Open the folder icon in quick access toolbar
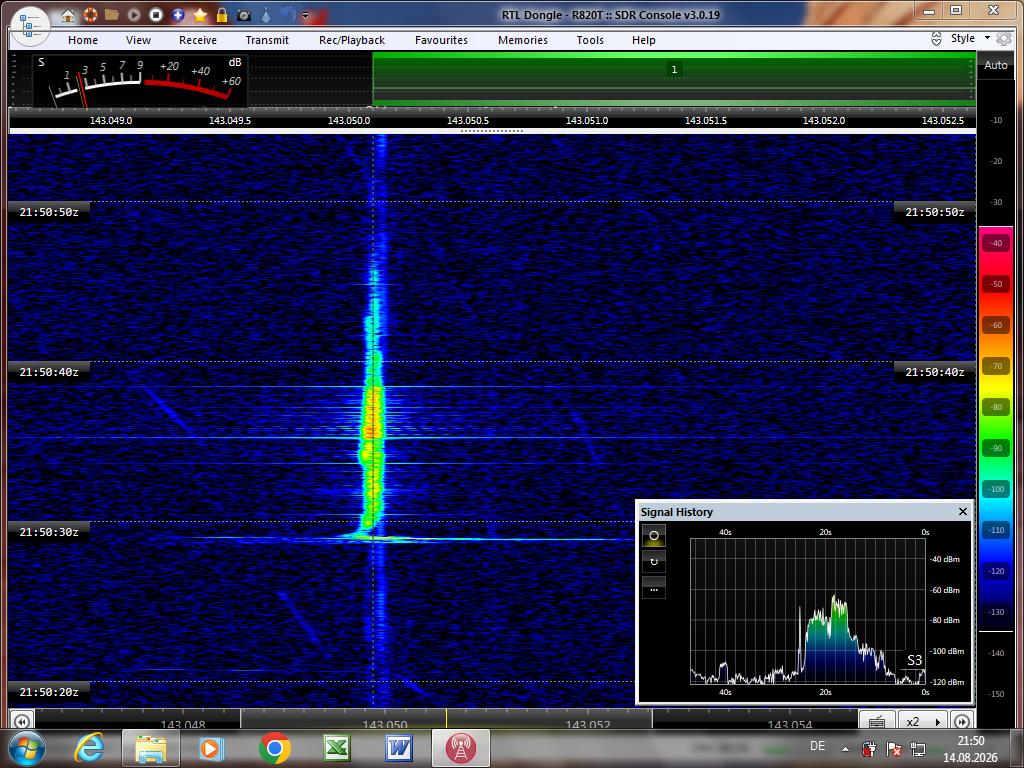This screenshot has width=1024, height=768. tap(112, 15)
